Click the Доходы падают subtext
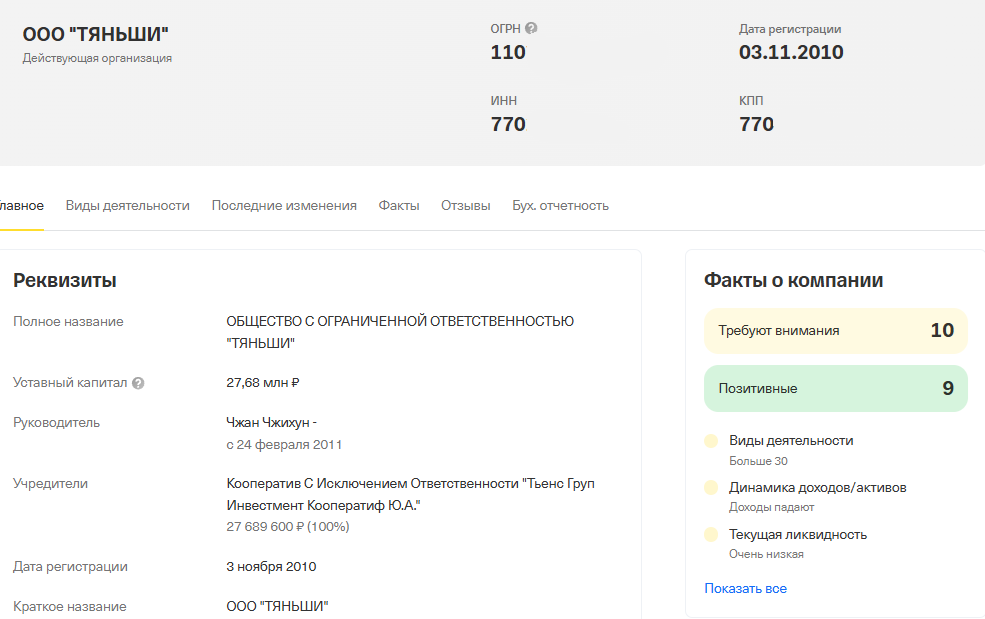This screenshot has height=619, width=985. click(x=771, y=507)
